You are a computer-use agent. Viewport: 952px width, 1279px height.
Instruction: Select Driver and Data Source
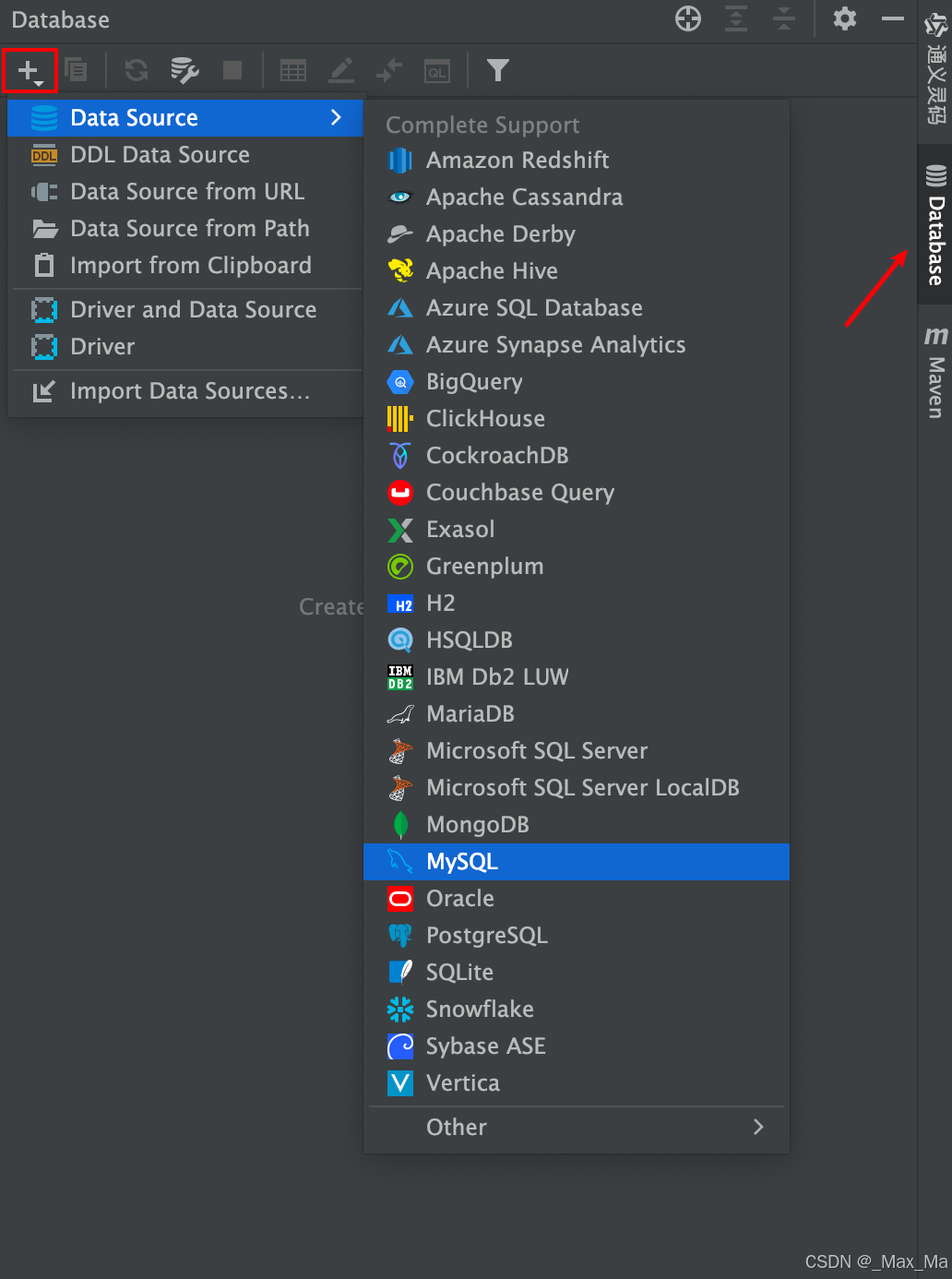pyautogui.click(x=185, y=310)
